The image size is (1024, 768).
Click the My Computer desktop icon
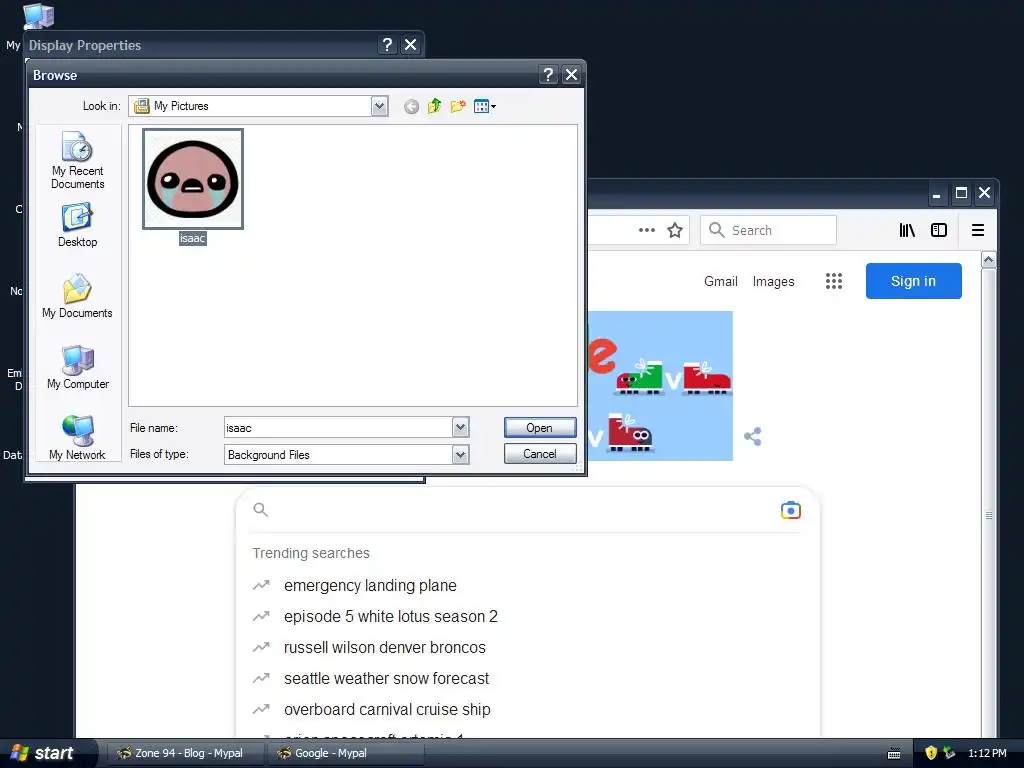(x=38, y=15)
